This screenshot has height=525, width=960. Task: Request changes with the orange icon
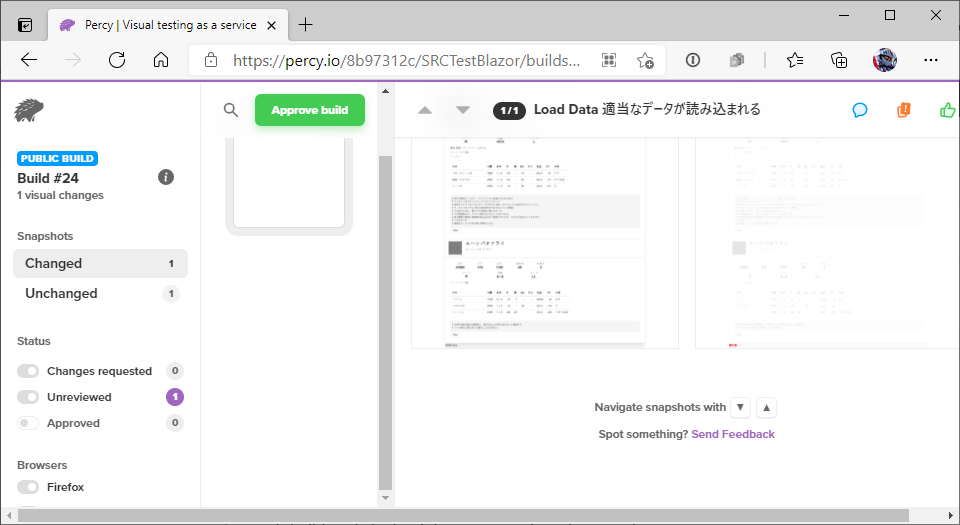coord(904,110)
